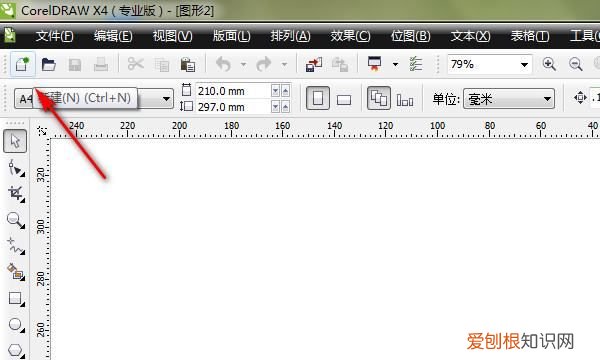Select the Zoom tool in toolbox

16,220
